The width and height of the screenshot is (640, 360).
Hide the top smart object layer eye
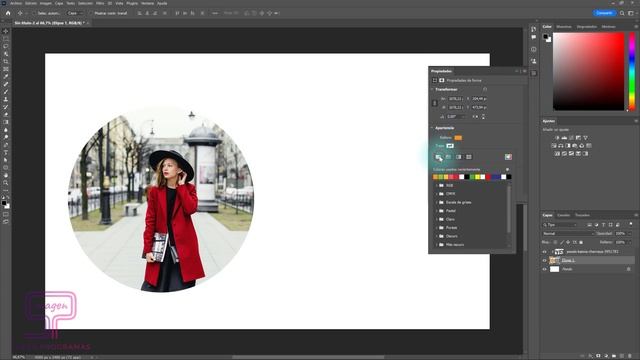click(x=544, y=252)
